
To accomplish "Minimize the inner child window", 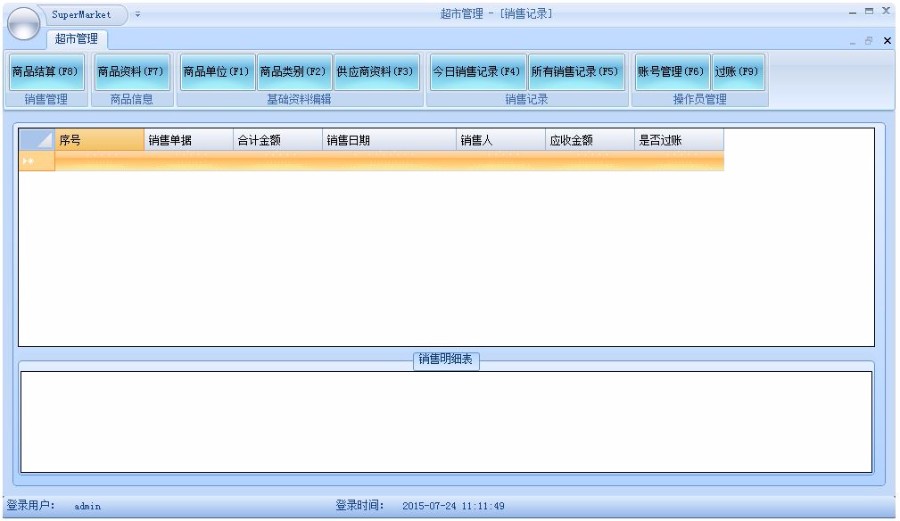I will click(852, 42).
